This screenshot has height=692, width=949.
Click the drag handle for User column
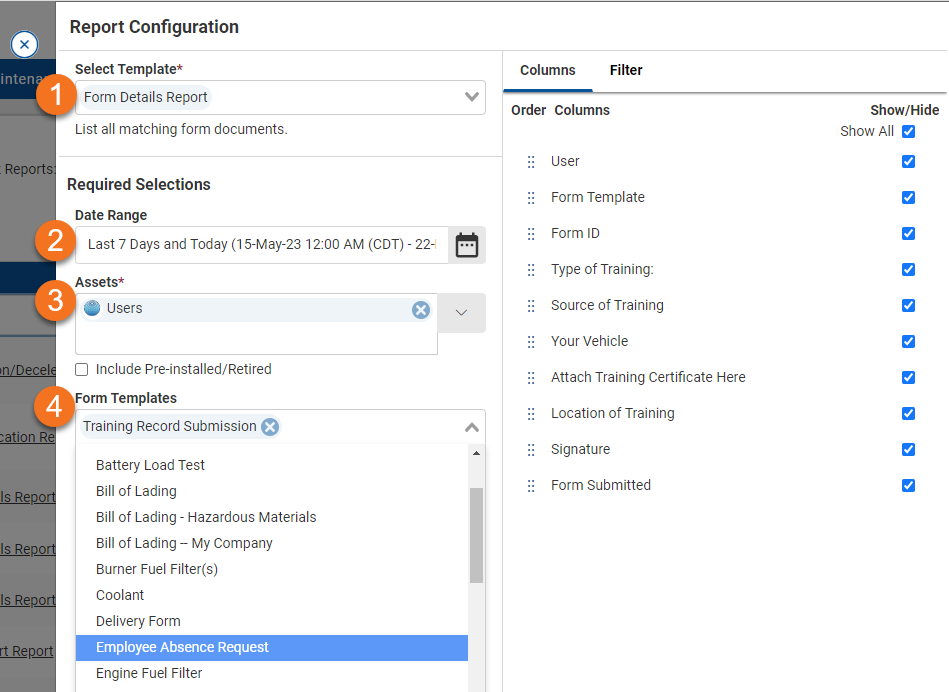pyautogui.click(x=531, y=162)
